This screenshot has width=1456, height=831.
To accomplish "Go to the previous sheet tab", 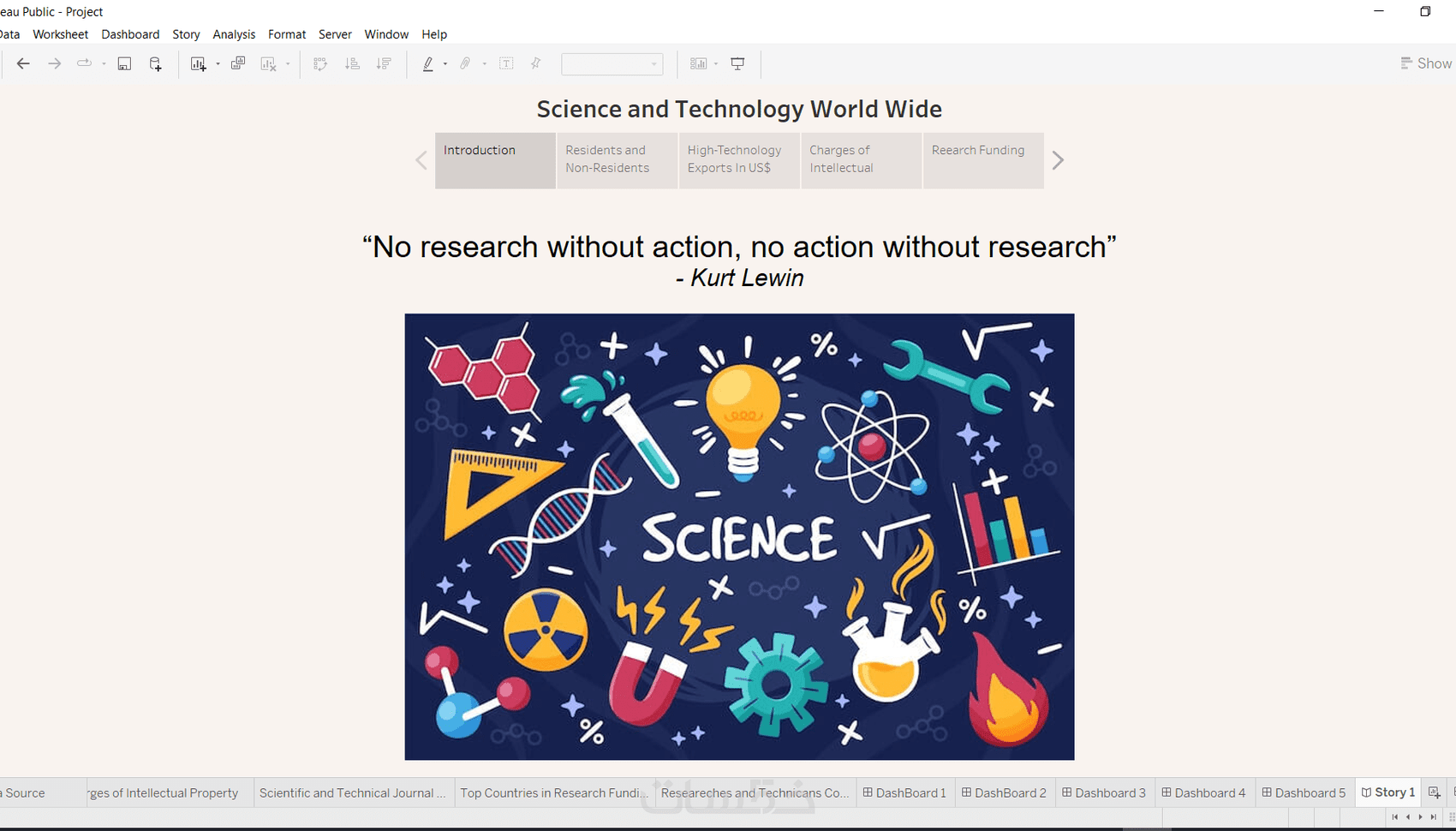I will [1408, 817].
